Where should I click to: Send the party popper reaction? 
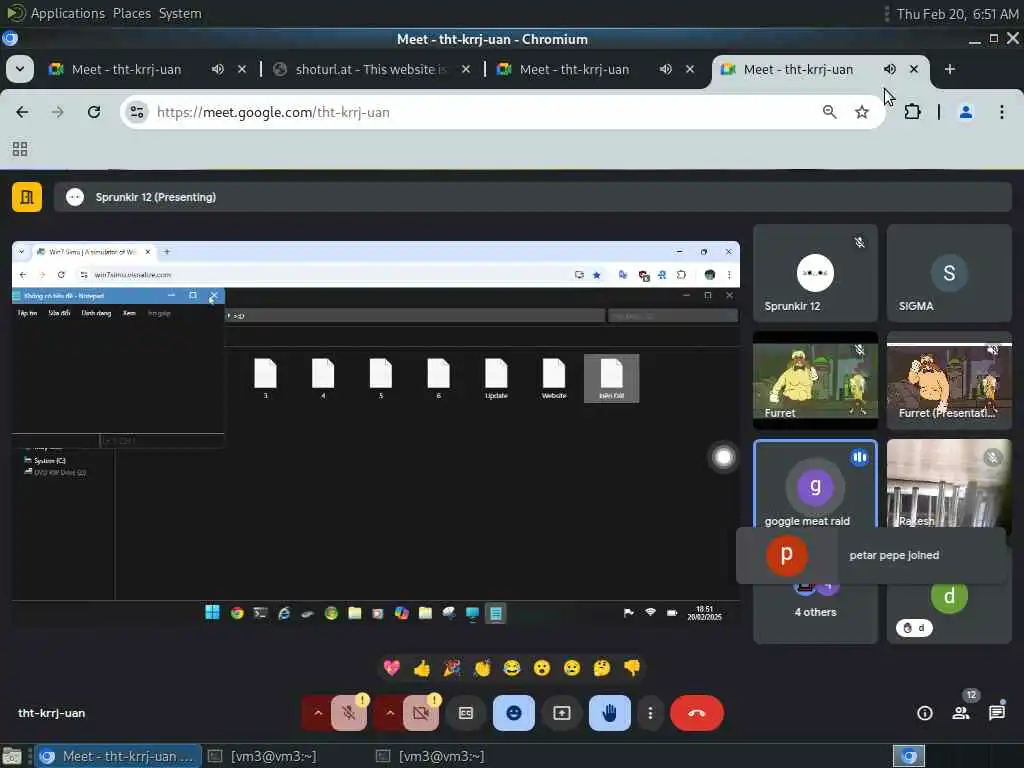click(452, 667)
